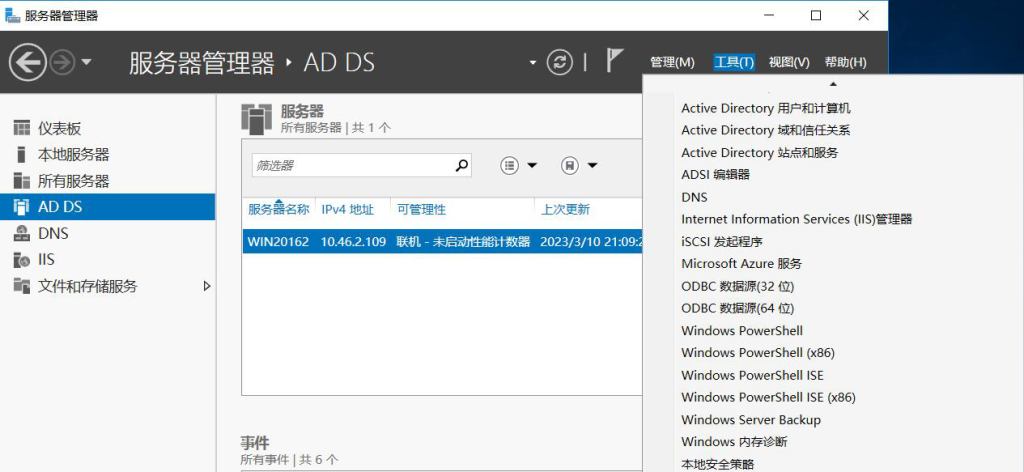Click the AD DS role icon
The height and width of the screenshot is (472, 1024).
tap(22, 206)
